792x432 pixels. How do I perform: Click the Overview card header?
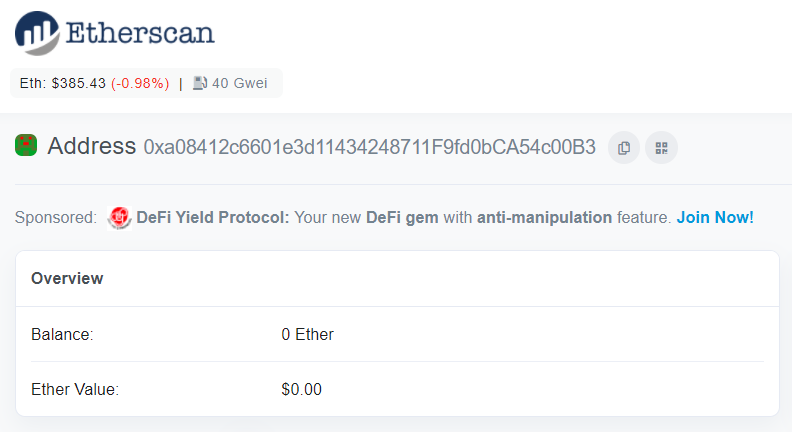[x=67, y=278]
